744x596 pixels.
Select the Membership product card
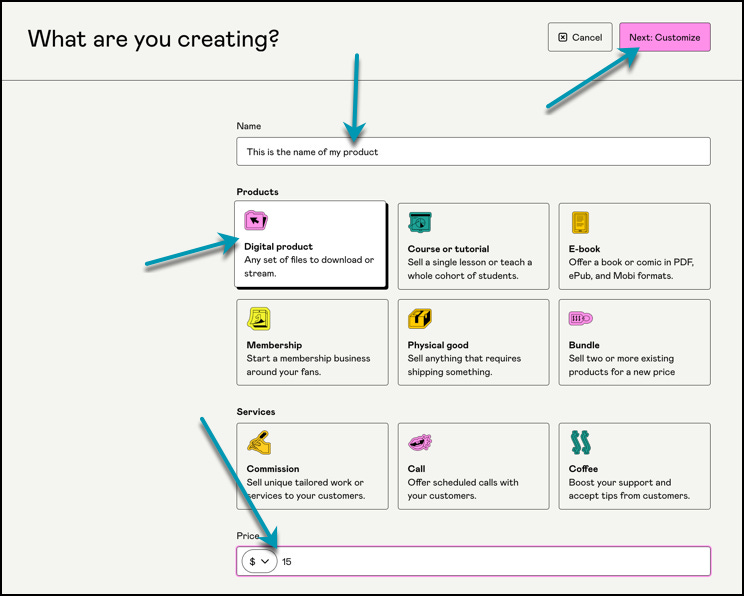312,342
